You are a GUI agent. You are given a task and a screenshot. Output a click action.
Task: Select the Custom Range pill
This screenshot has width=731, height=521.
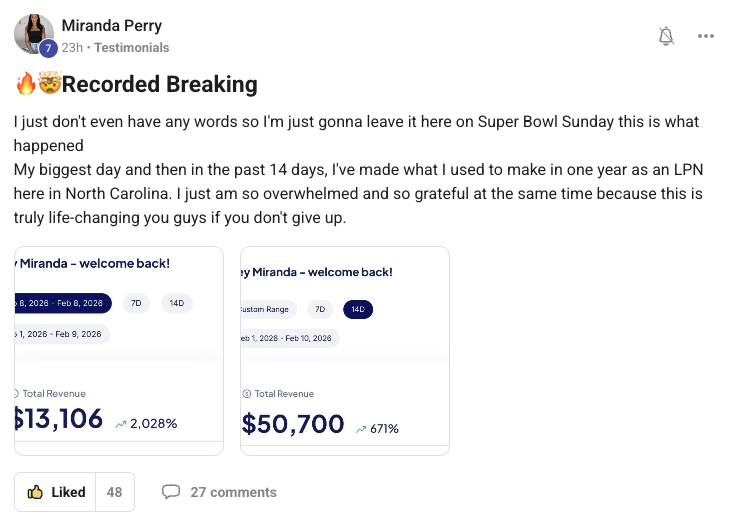point(265,309)
